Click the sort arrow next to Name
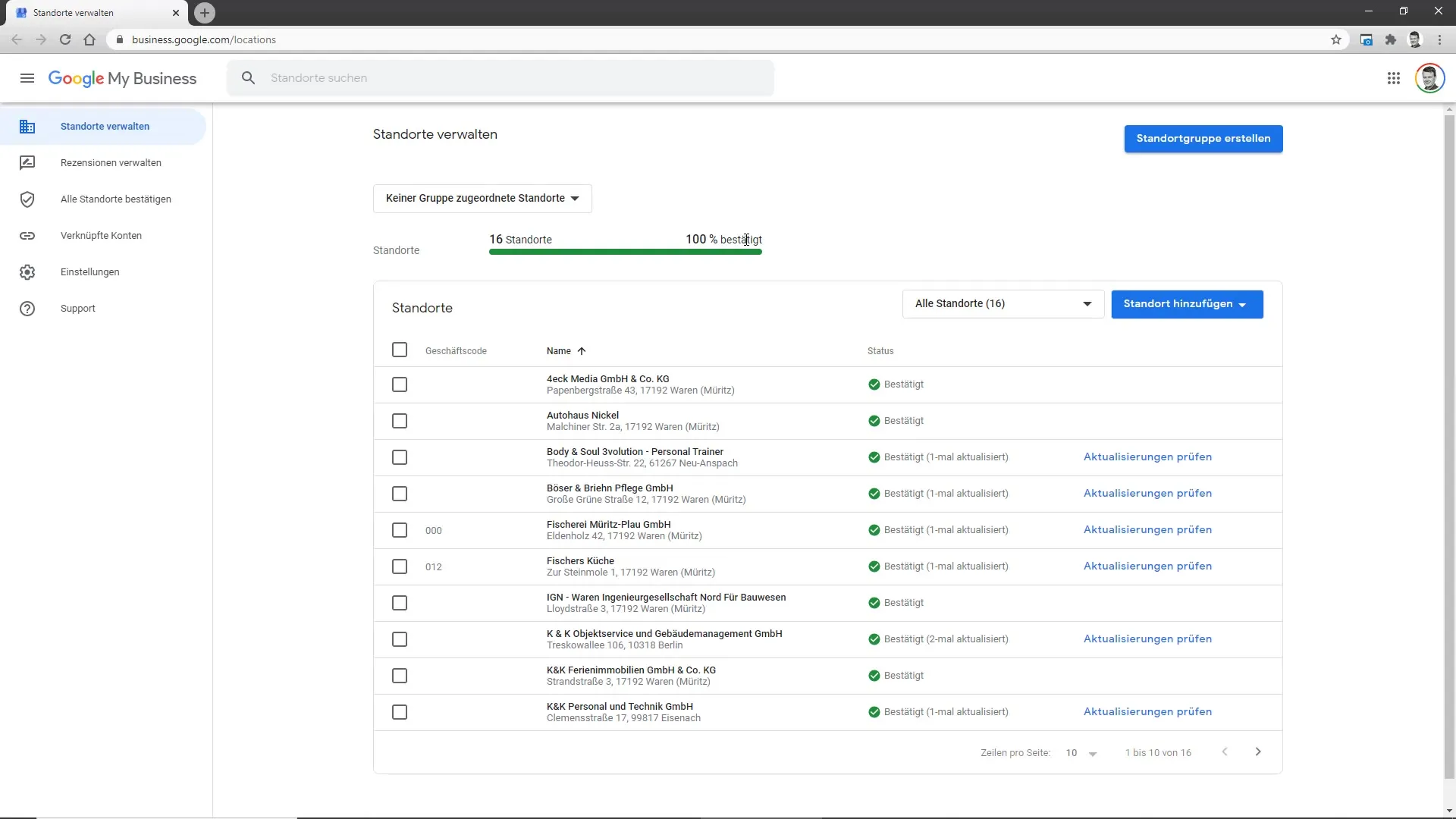 point(582,351)
